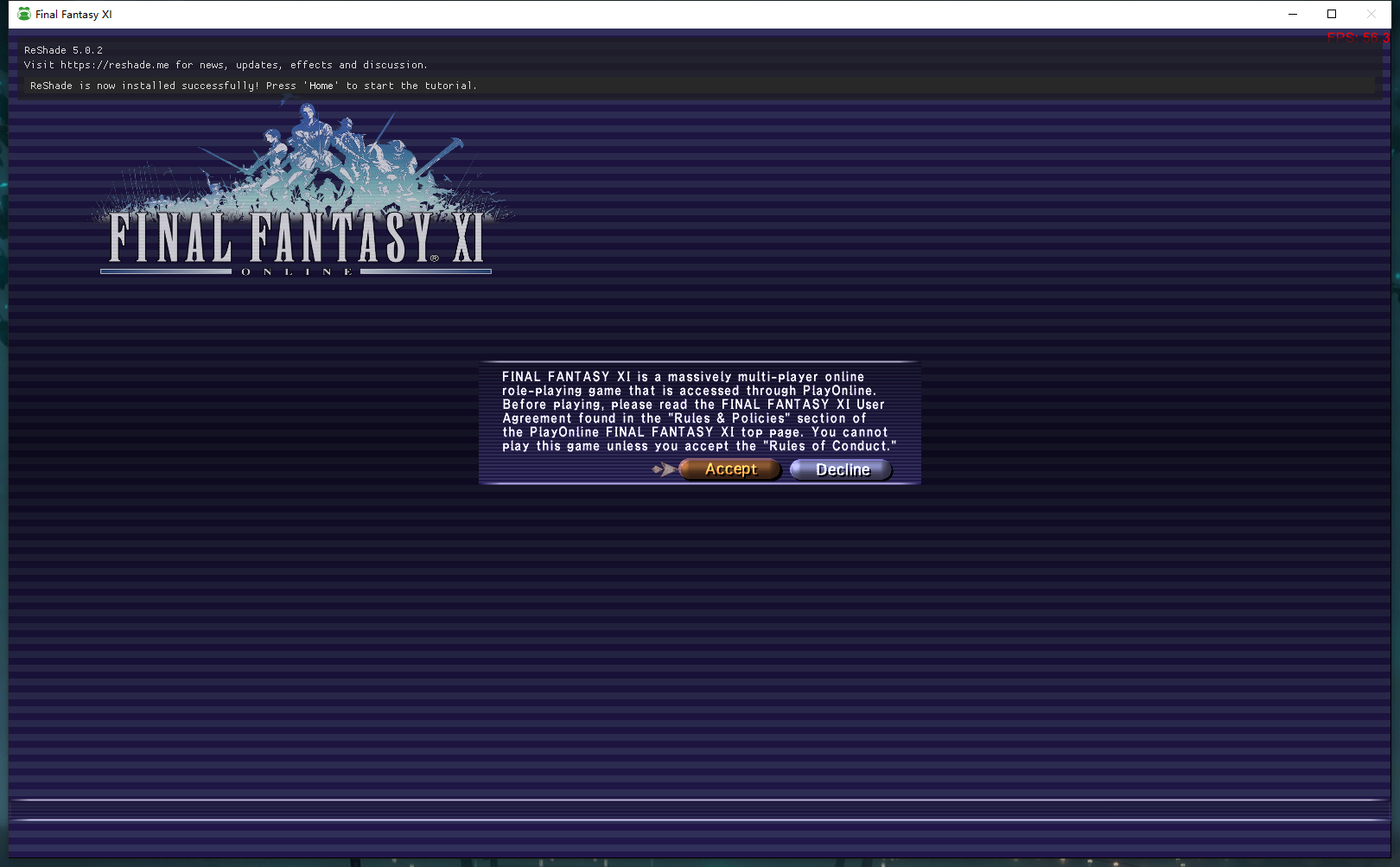Click the Accept button

730,469
